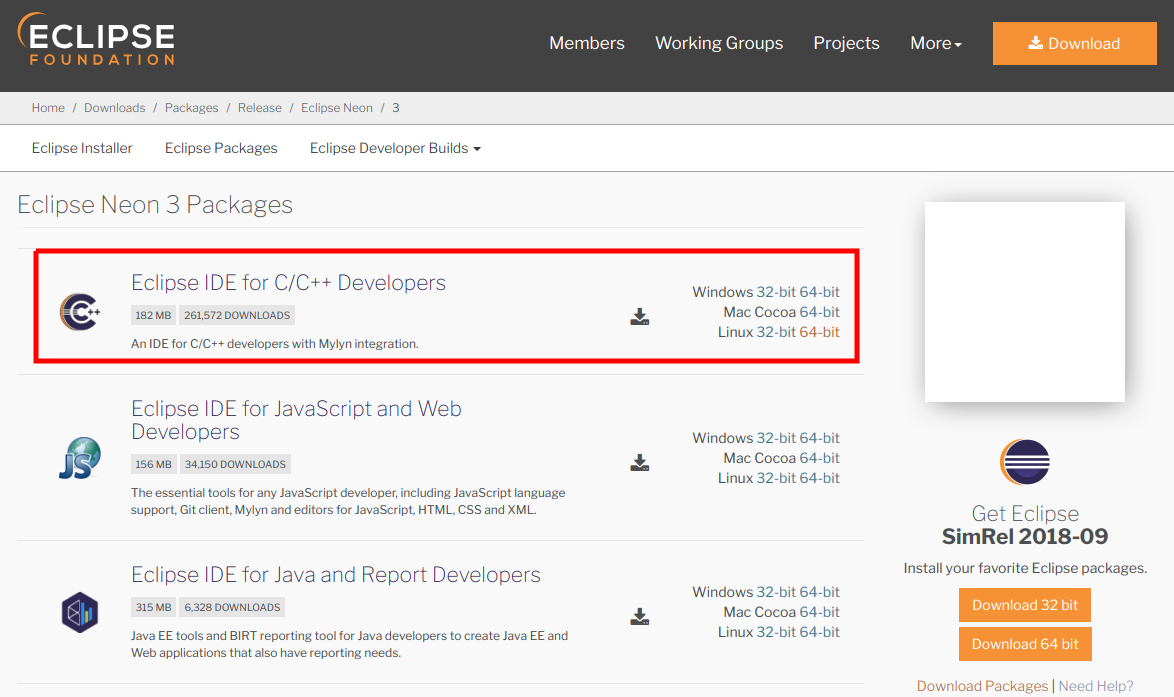Screen dimensions: 1174x697
Task: Switch to the Eclipse Packages tab
Action: pos(221,148)
